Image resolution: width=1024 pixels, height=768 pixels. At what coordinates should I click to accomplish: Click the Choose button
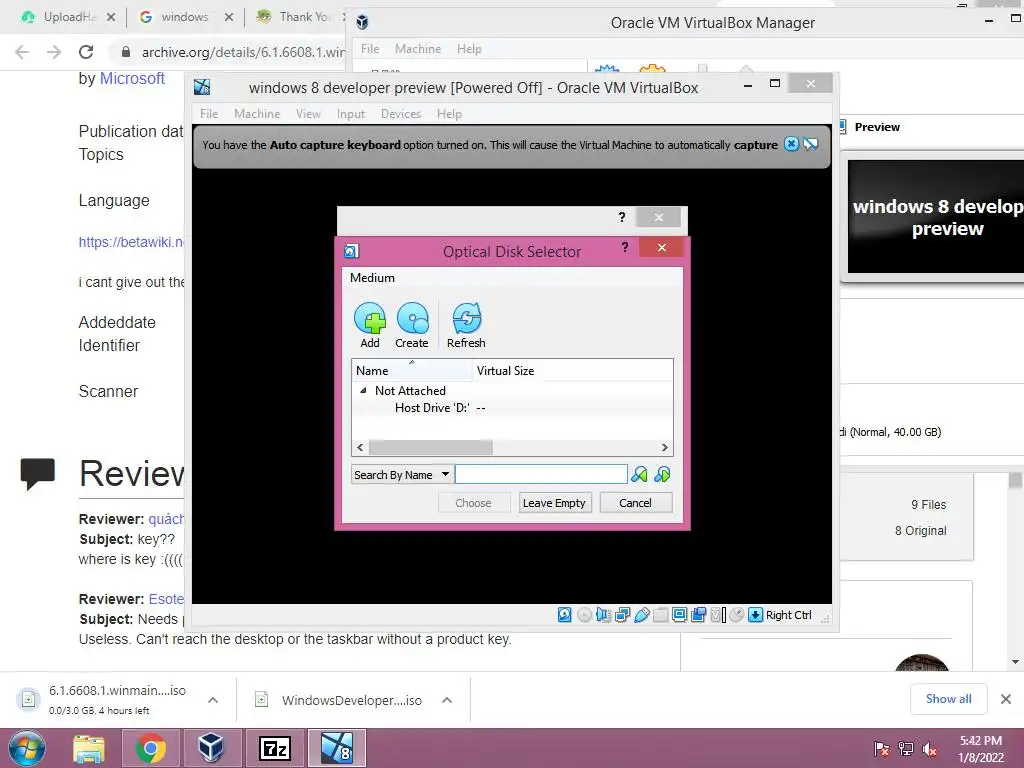[x=473, y=503]
